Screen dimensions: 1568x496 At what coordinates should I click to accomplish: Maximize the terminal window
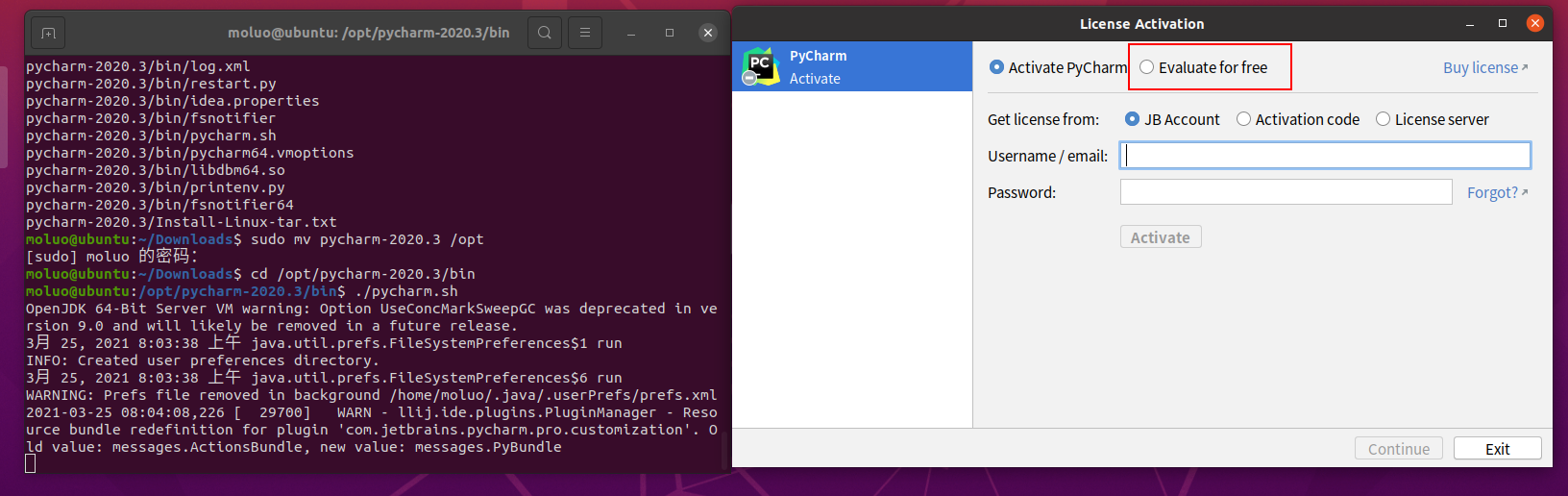coord(670,33)
